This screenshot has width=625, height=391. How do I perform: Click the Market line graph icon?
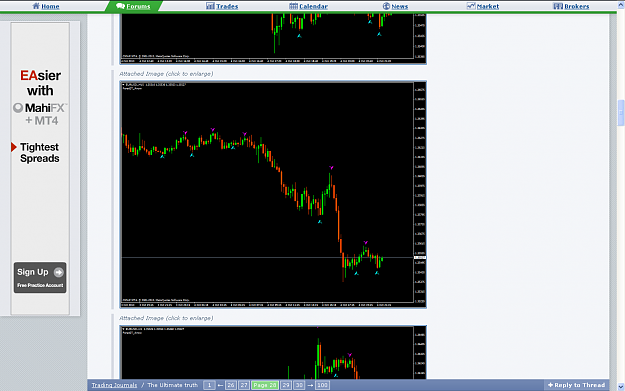(x=471, y=6)
